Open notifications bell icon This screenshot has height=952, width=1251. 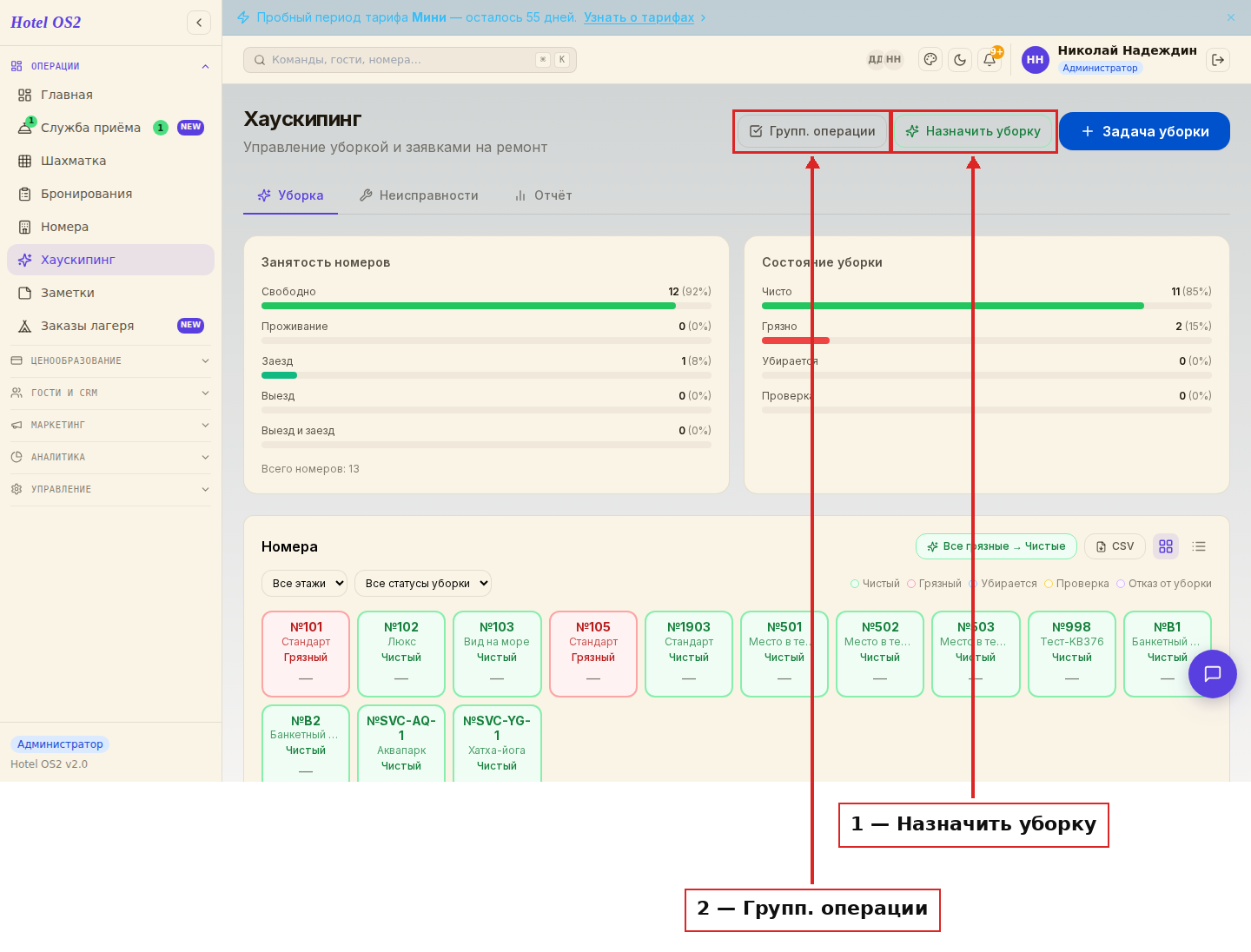click(x=990, y=60)
